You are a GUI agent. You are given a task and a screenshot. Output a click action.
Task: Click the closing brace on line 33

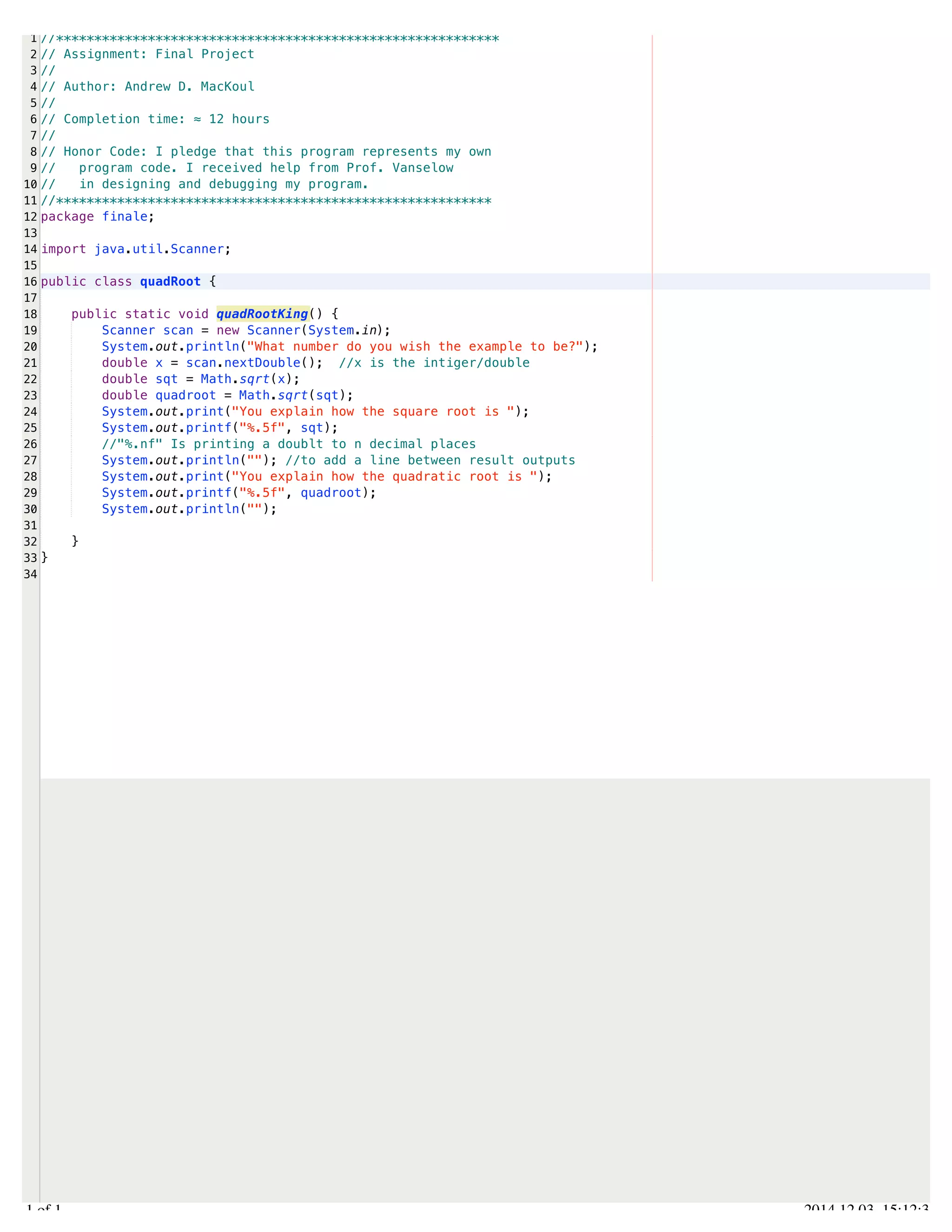pos(45,558)
